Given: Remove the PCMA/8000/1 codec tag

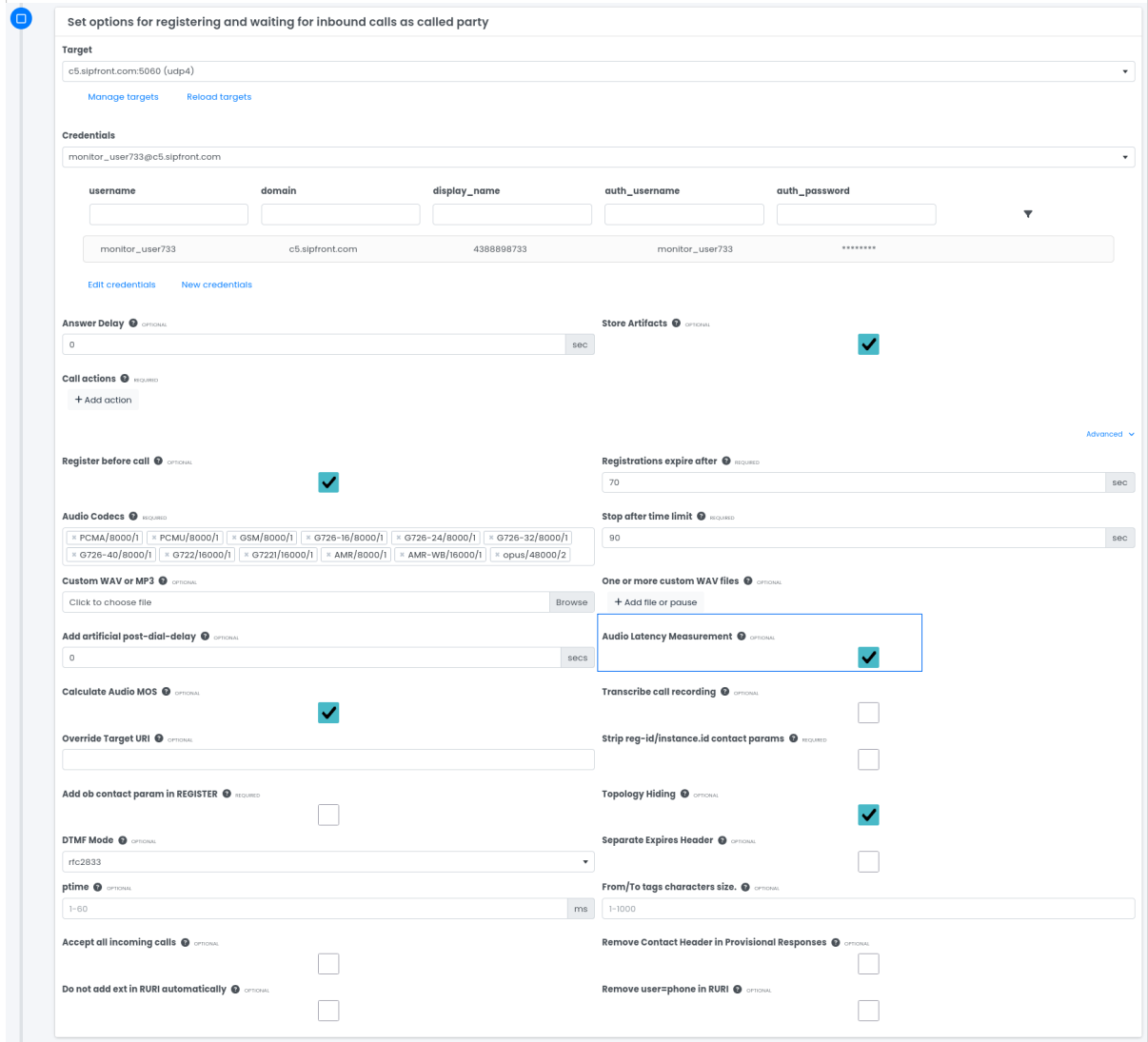Looking at the screenshot, I should coord(74,538).
